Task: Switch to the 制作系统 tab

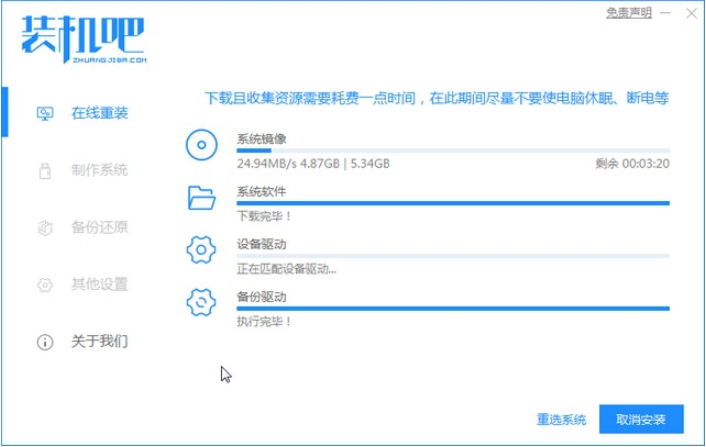Action: pos(99,170)
